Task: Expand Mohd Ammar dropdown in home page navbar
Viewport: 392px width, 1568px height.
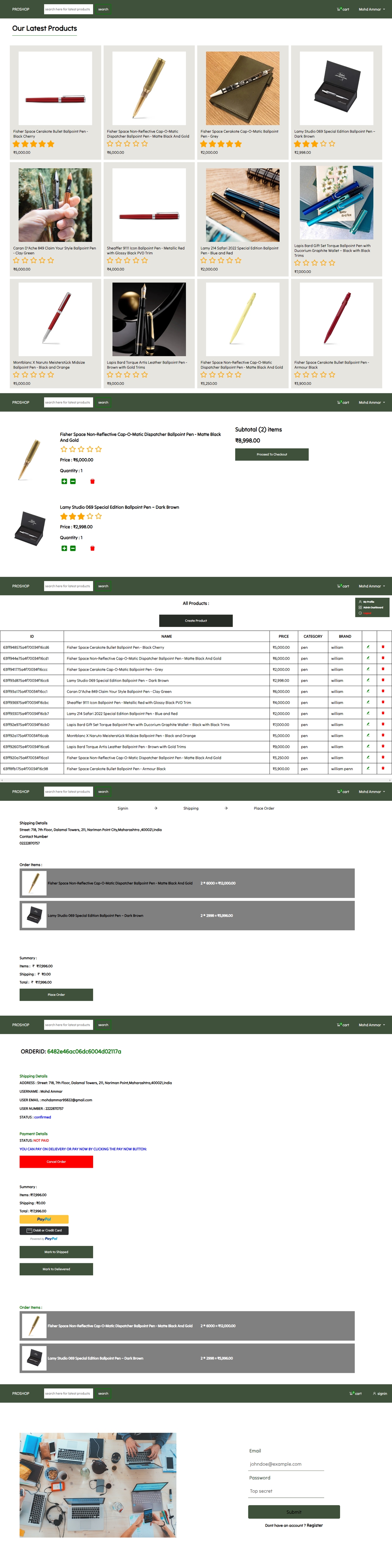Action: pos(371,9)
